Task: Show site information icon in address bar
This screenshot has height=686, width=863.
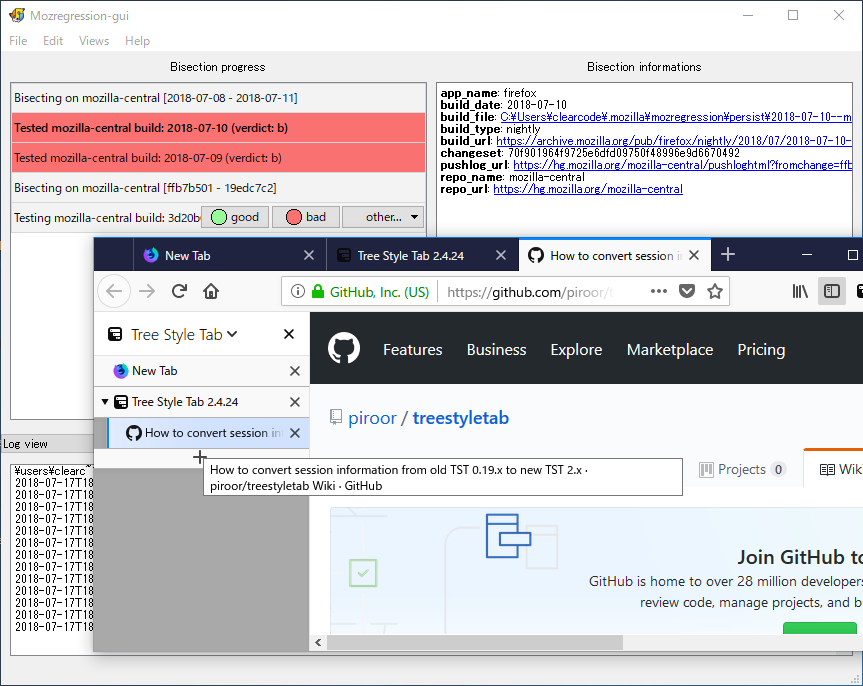Action: [x=297, y=291]
